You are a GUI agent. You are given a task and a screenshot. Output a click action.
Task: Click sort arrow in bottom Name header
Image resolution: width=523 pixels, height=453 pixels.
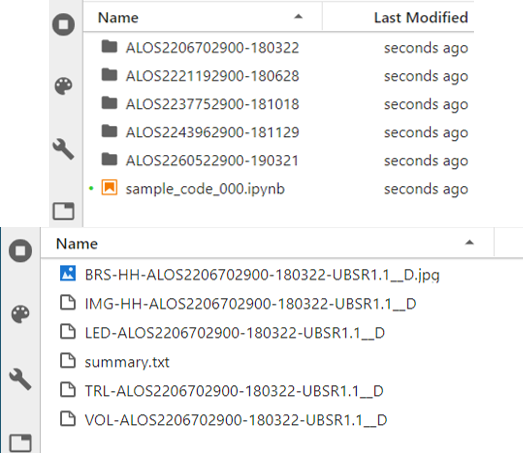pos(469,243)
